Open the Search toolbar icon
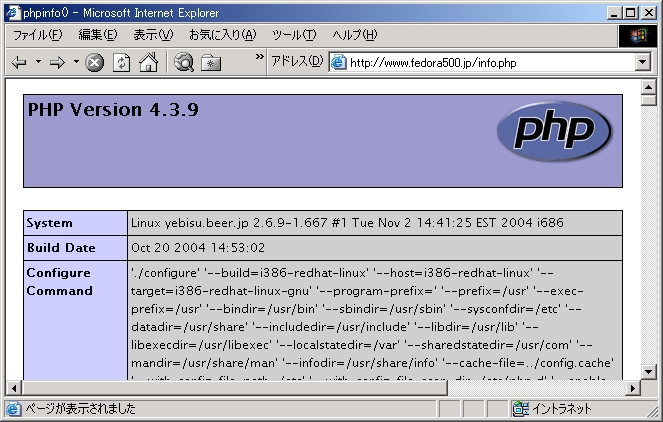Screen dimensions: 663x422 pyautogui.click(x=184, y=63)
